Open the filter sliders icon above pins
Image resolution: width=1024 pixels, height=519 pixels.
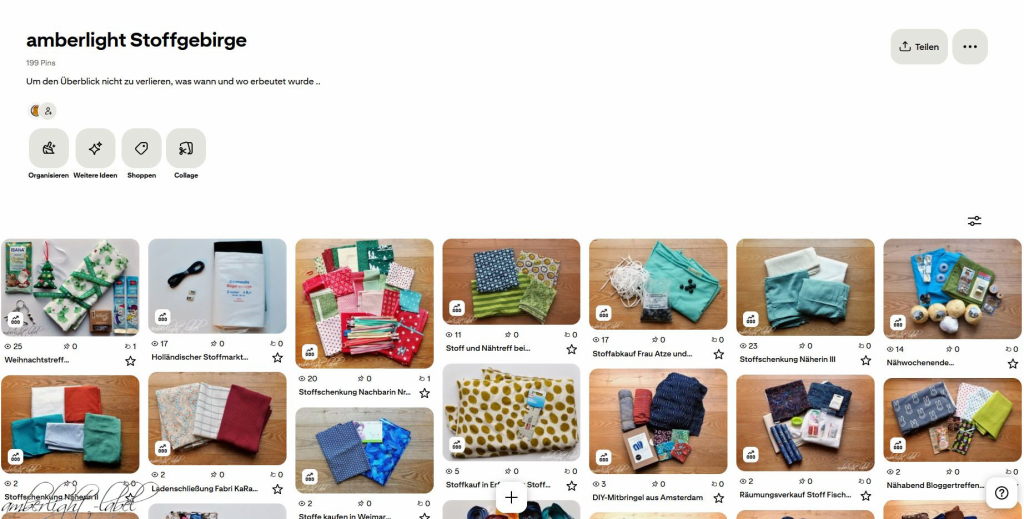(974, 221)
